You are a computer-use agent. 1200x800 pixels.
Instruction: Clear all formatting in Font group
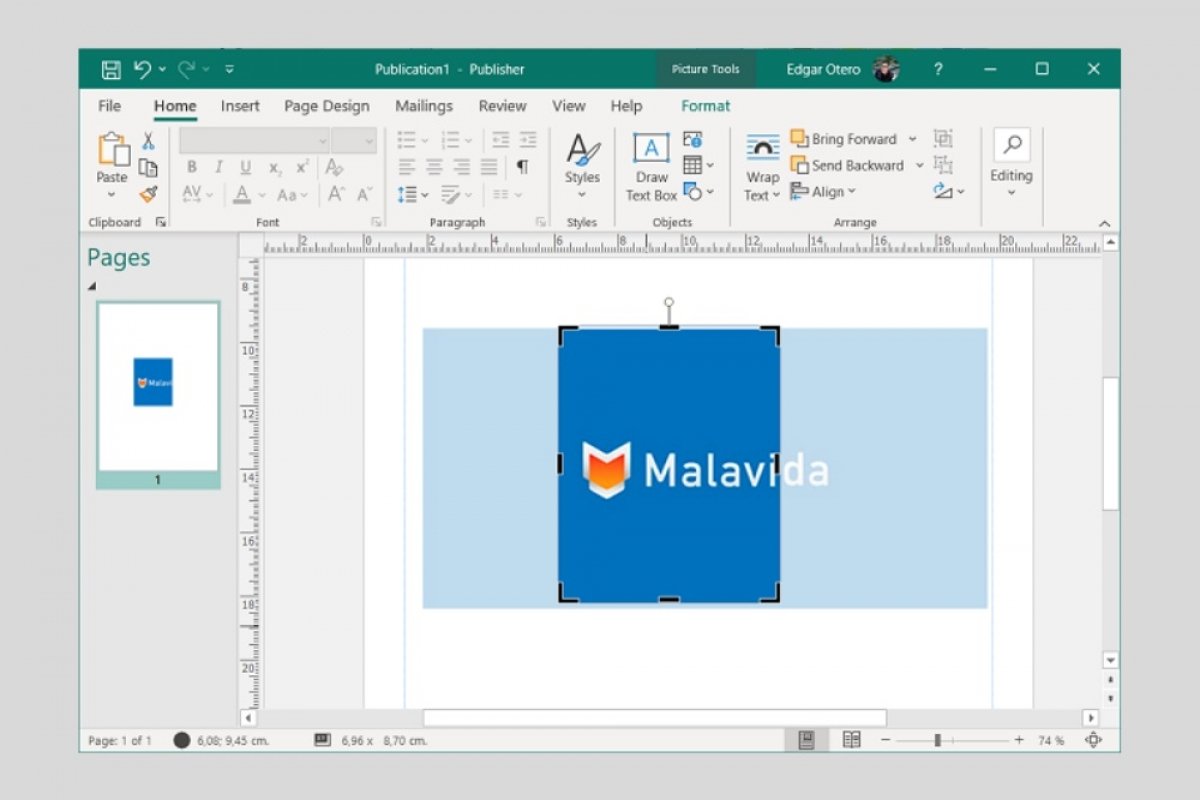(x=335, y=167)
